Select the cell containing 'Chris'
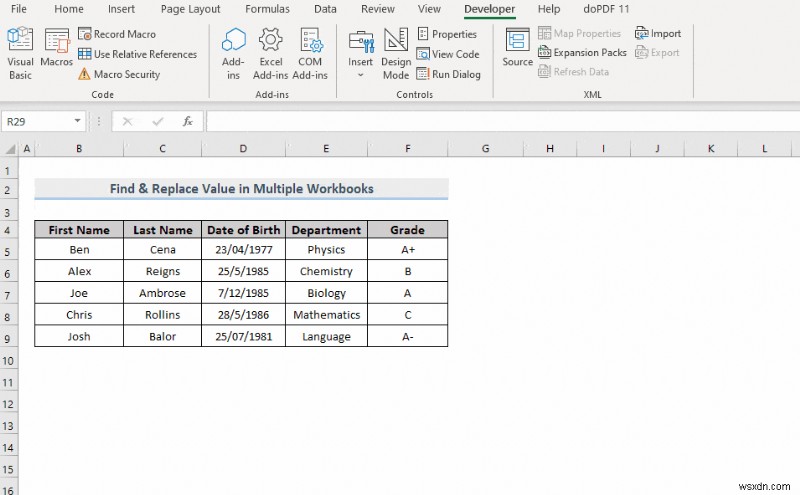This screenshot has width=800, height=495. point(79,315)
